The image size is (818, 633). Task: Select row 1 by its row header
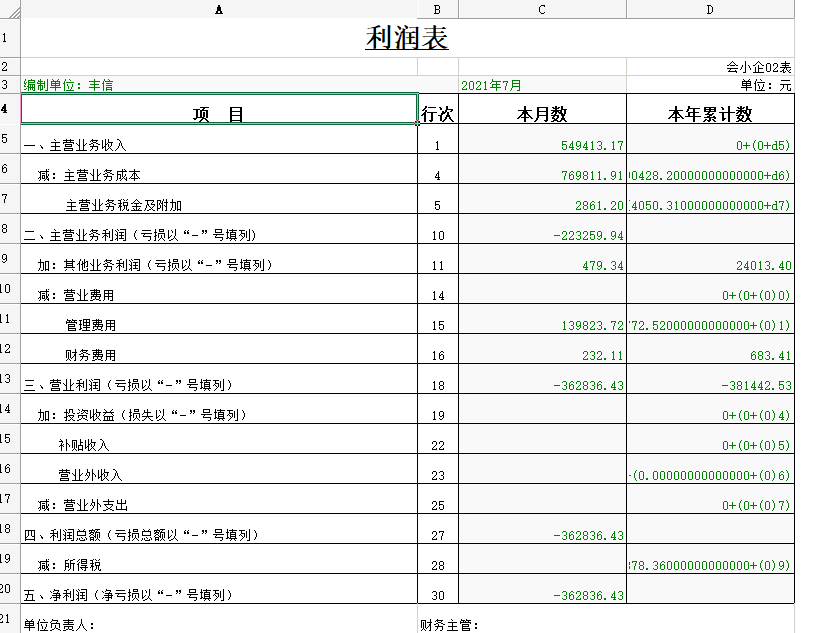(x=10, y=38)
